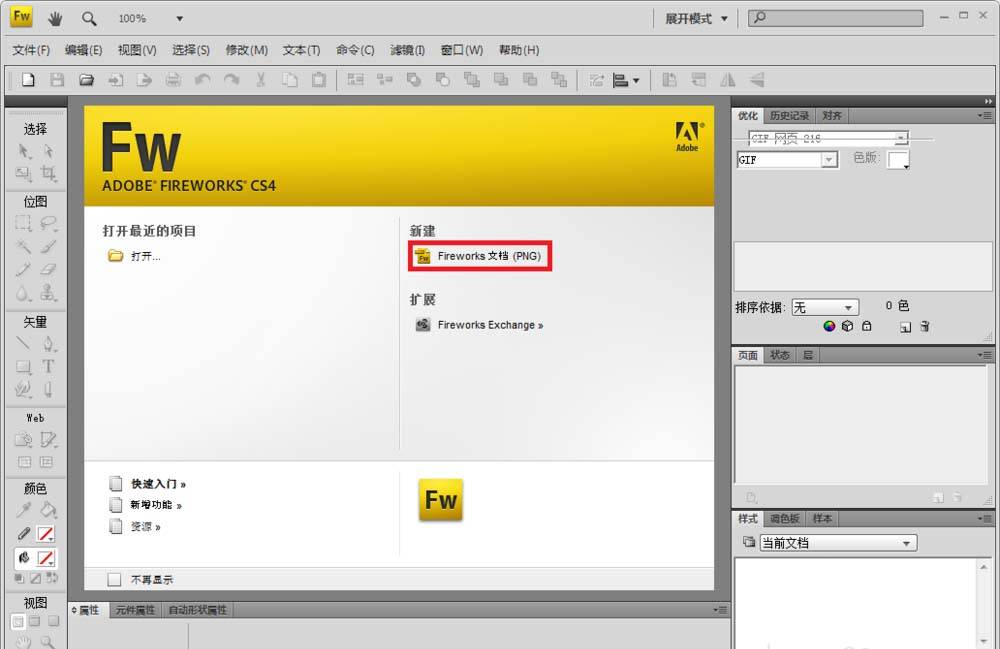Image resolution: width=1000 pixels, height=649 pixels.
Task: Open the GIF export format dropdown
Action: [x=787, y=160]
